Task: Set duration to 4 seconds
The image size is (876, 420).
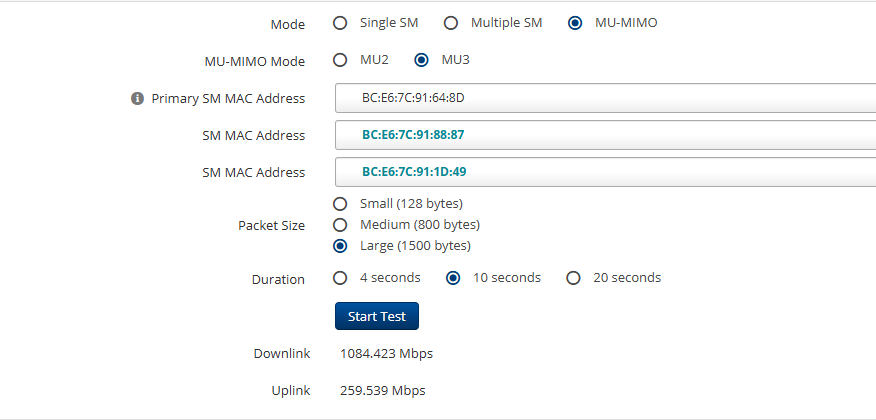Action: (x=340, y=278)
